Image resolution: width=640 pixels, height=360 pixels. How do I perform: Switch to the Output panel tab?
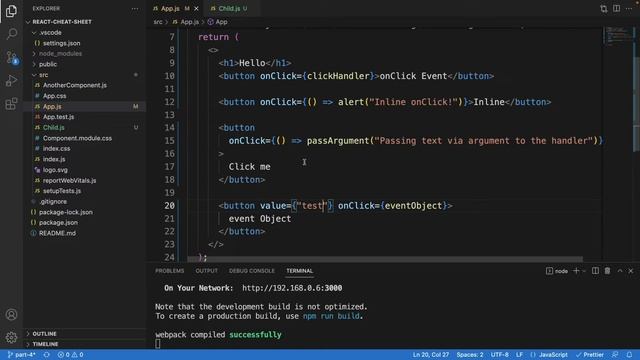[207, 271]
